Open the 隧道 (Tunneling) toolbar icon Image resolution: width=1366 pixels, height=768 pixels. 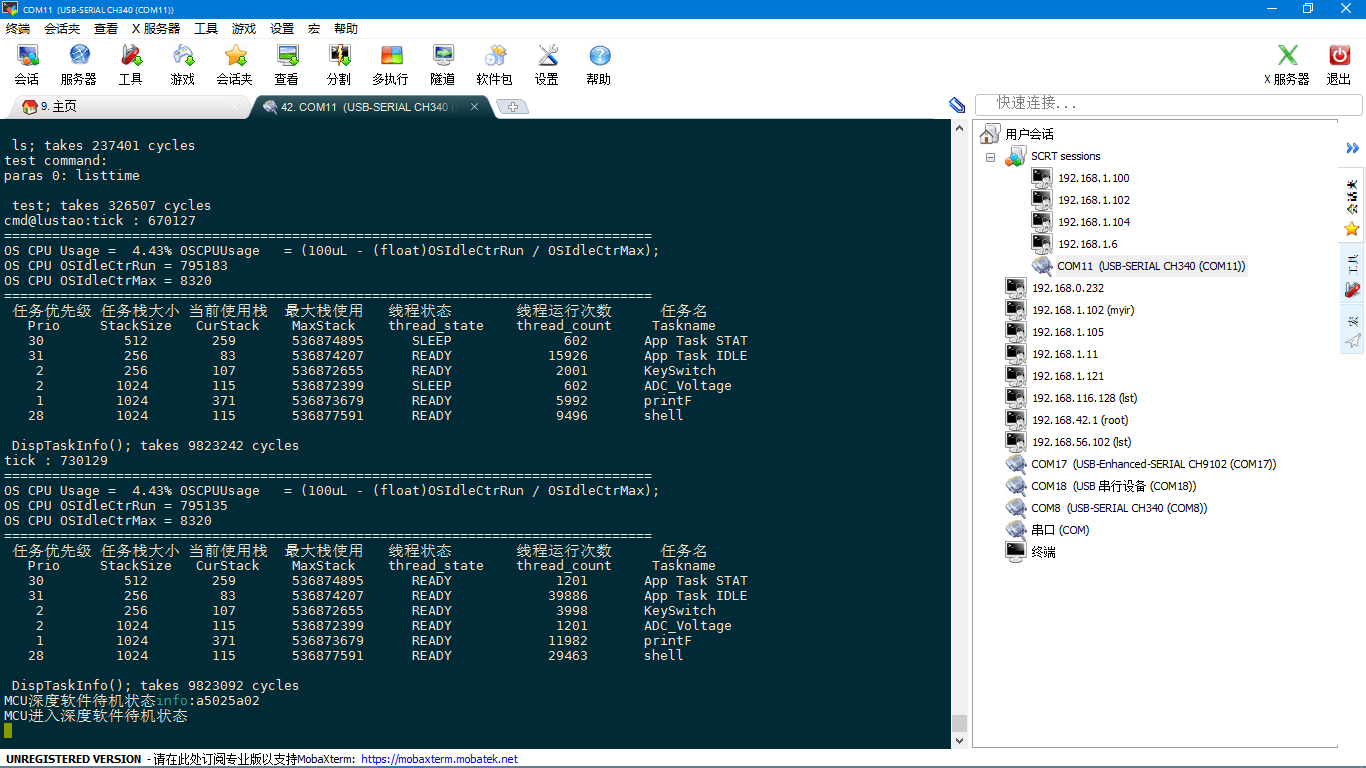[x=442, y=64]
